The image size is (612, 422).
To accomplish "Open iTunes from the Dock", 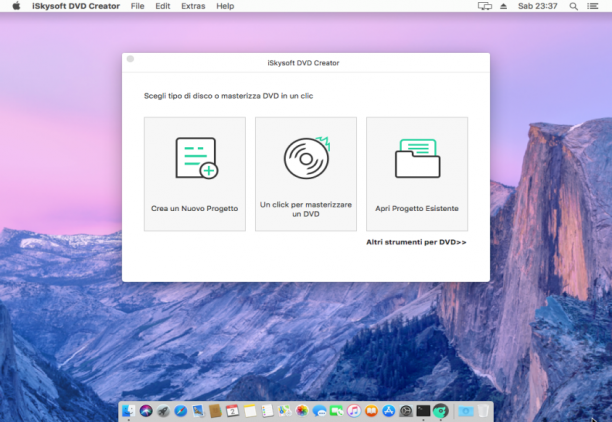I will coord(354,411).
